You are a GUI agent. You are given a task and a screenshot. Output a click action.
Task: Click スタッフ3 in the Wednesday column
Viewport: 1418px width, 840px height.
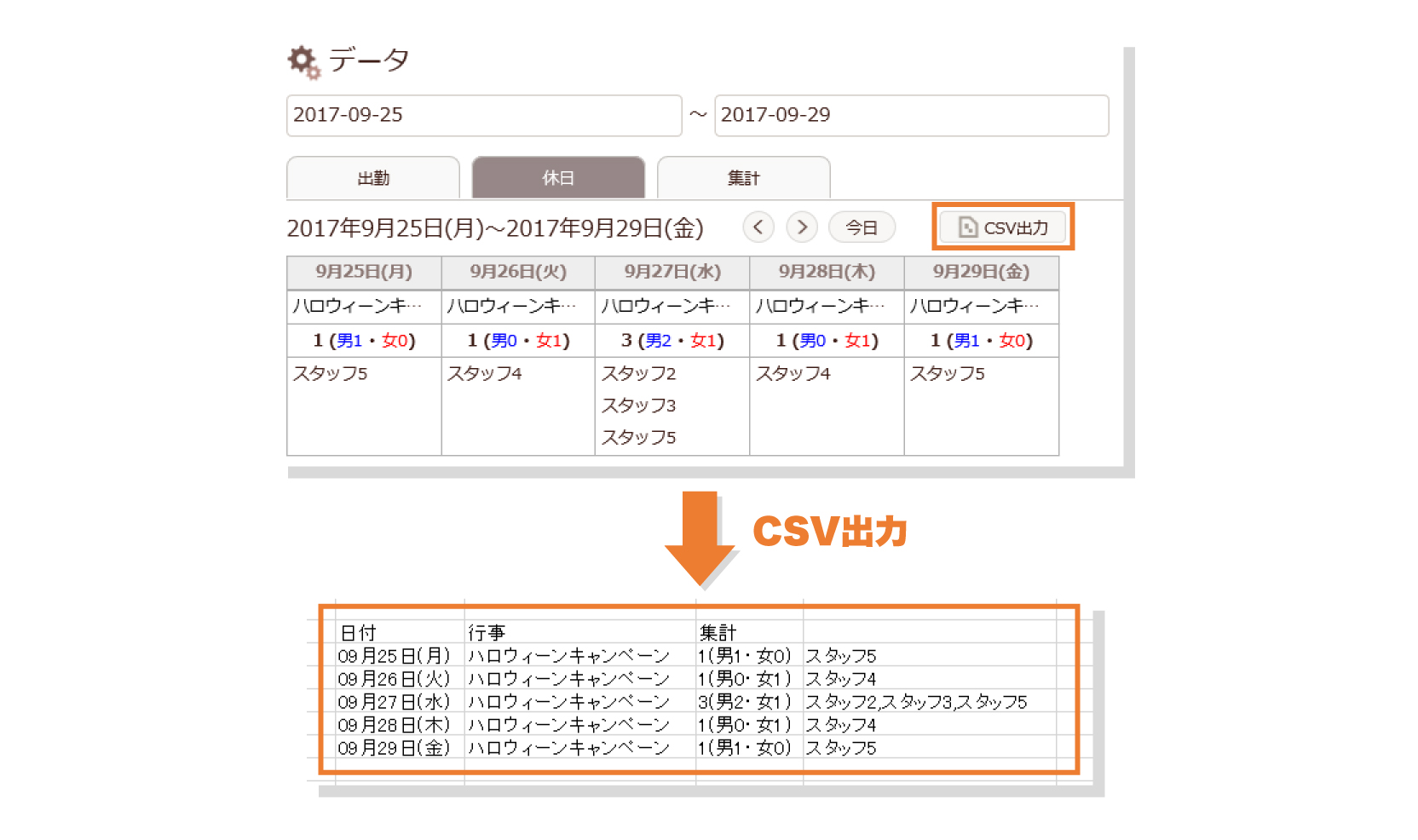(x=638, y=406)
